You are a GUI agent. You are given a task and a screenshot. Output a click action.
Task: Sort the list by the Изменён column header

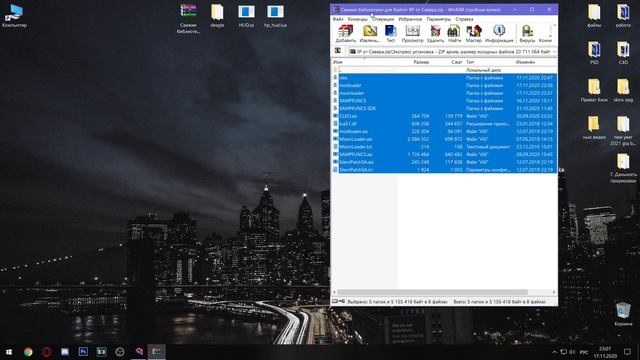pyautogui.click(x=525, y=62)
